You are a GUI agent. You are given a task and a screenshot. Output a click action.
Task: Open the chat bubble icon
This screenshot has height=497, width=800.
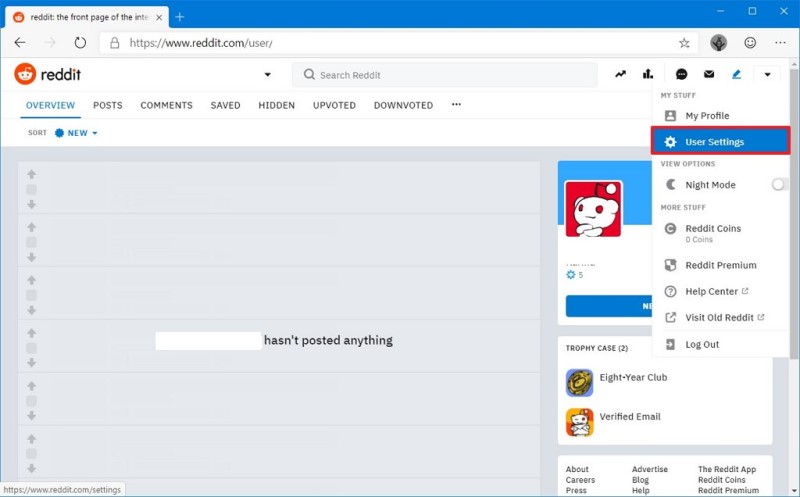click(x=682, y=74)
